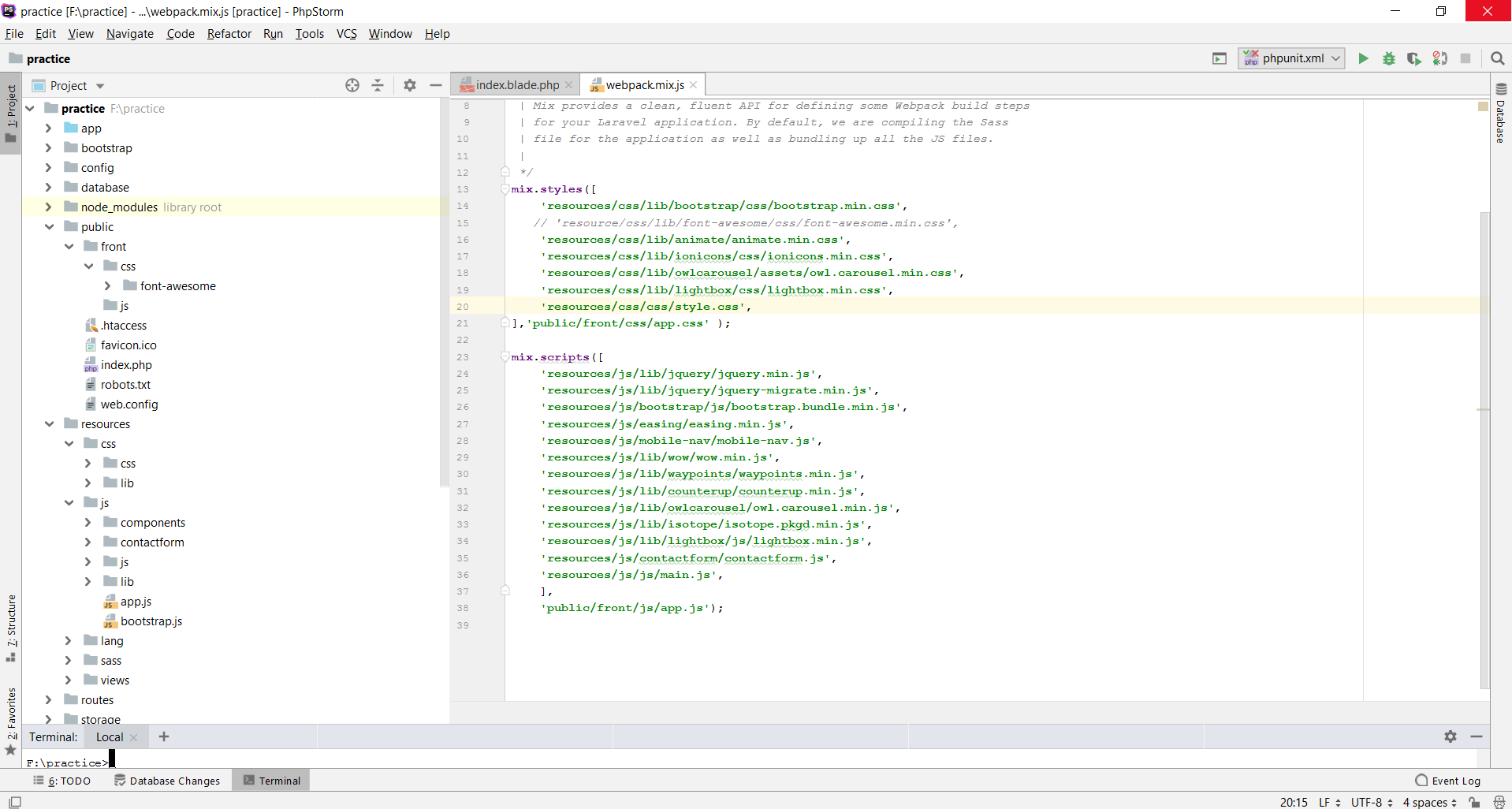The image size is (1512, 809).
Task: Run tests with coverage icon
Action: [x=1414, y=58]
